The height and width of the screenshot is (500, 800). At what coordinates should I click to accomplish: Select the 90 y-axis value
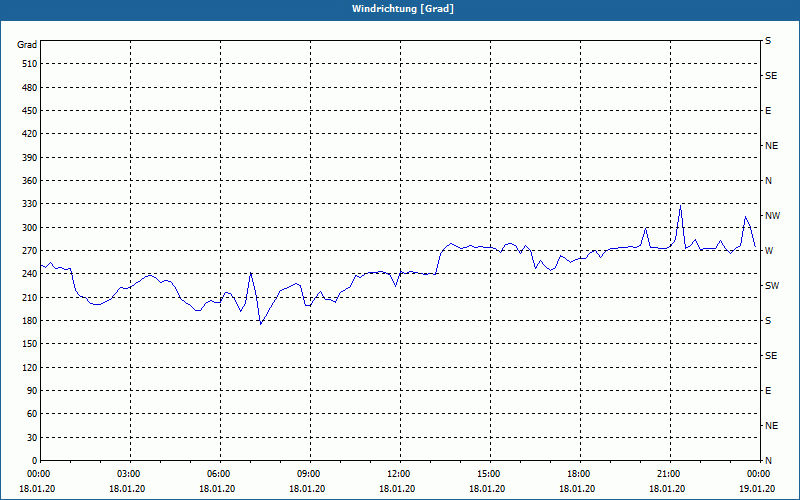pos(32,391)
